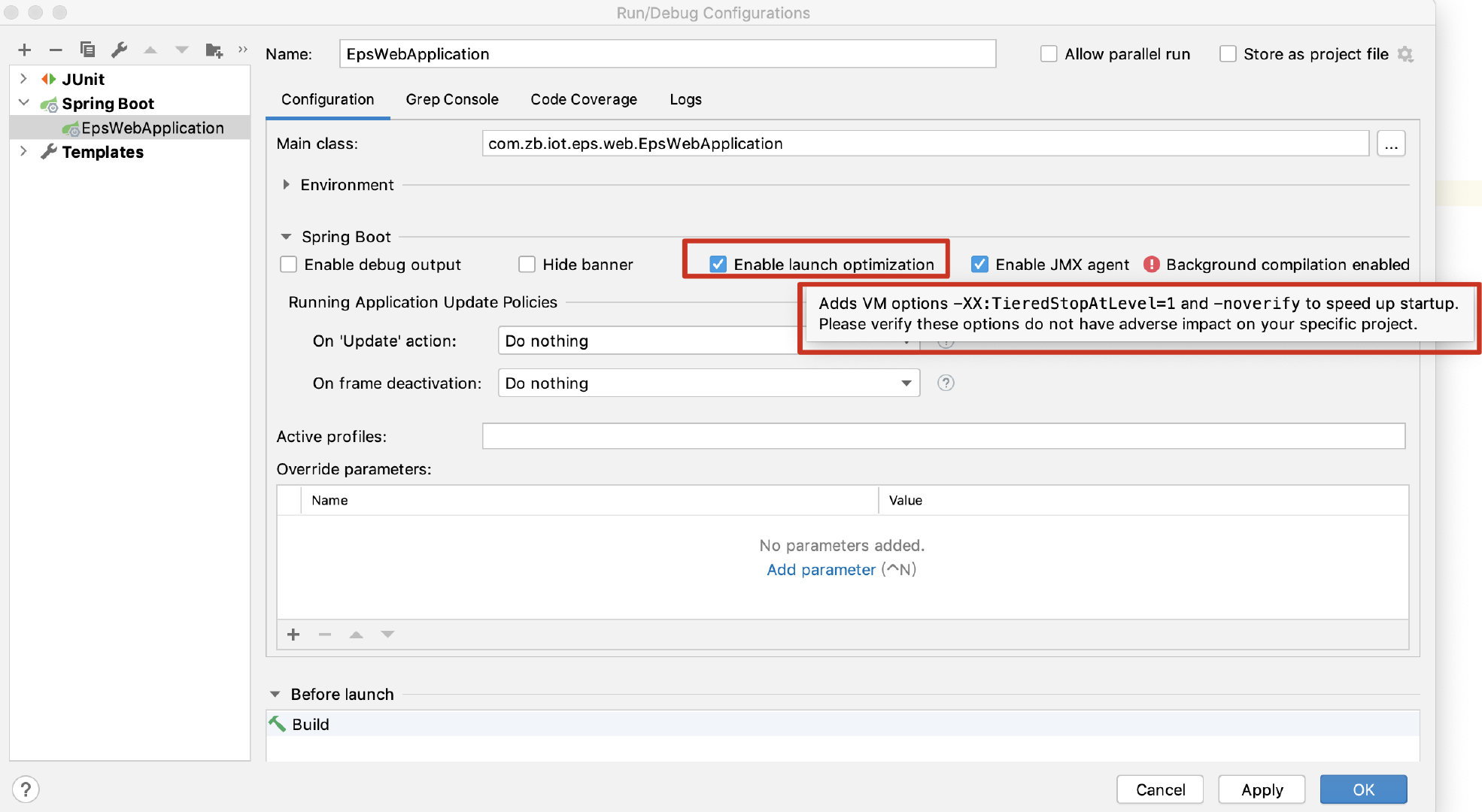This screenshot has height=812, width=1482.
Task: Expand the Environment section
Action: pyautogui.click(x=286, y=185)
